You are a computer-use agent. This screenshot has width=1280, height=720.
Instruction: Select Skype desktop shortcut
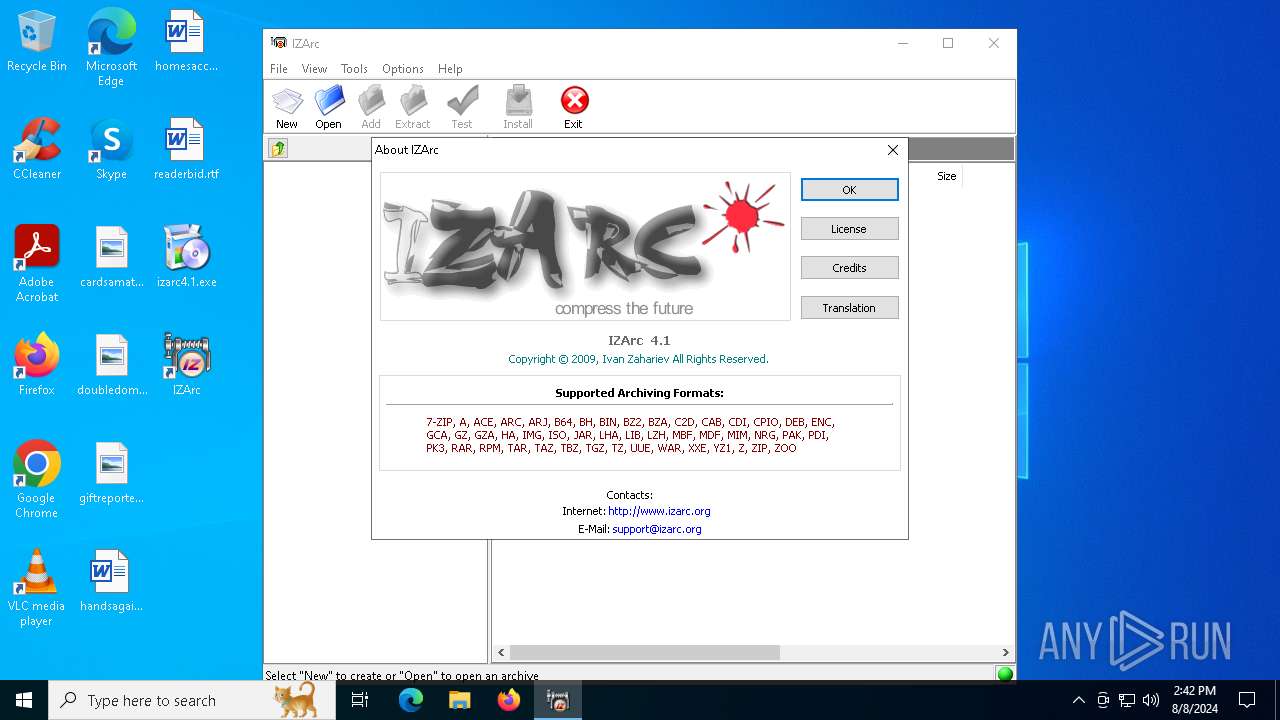coord(111,150)
